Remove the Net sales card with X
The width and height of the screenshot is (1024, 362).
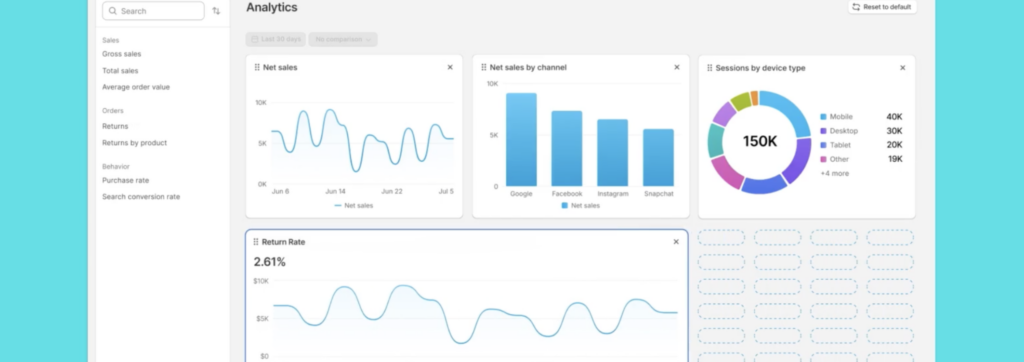pyautogui.click(x=450, y=67)
